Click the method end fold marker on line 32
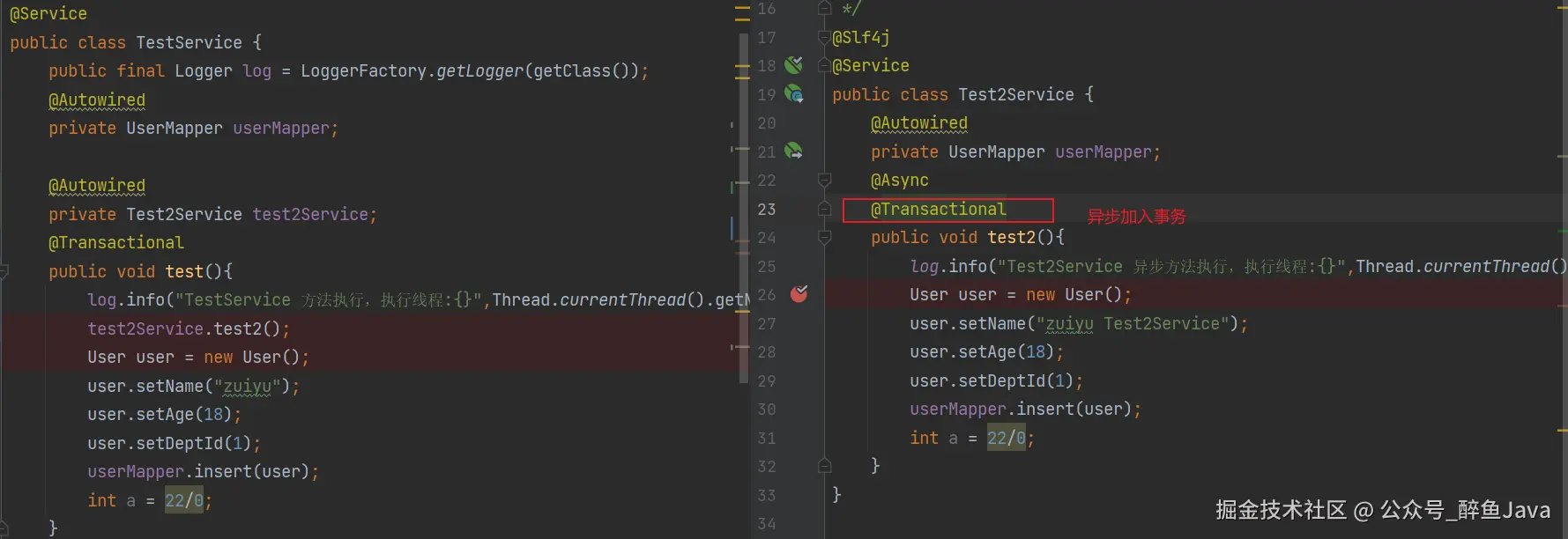The height and width of the screenshot is (539, 1568). click(x=825, y=466)
